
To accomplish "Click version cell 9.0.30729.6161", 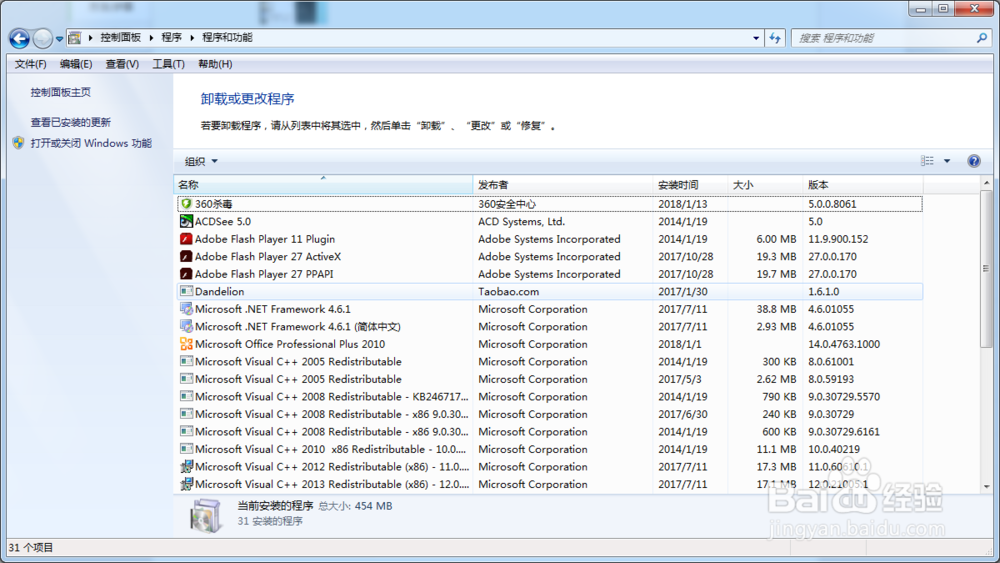I will click(844, 432).
